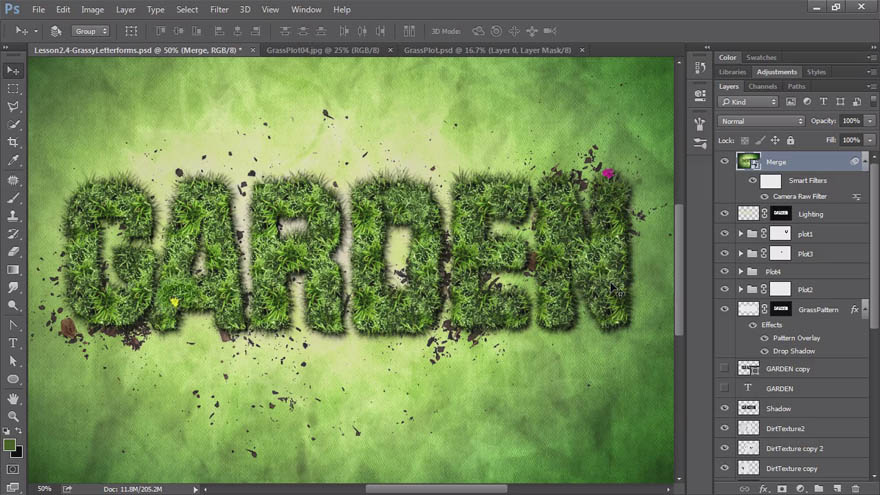The image size is (880, 495).
Task: Click the canvas horizontal scrollbar
Action: tap(437, 489)
